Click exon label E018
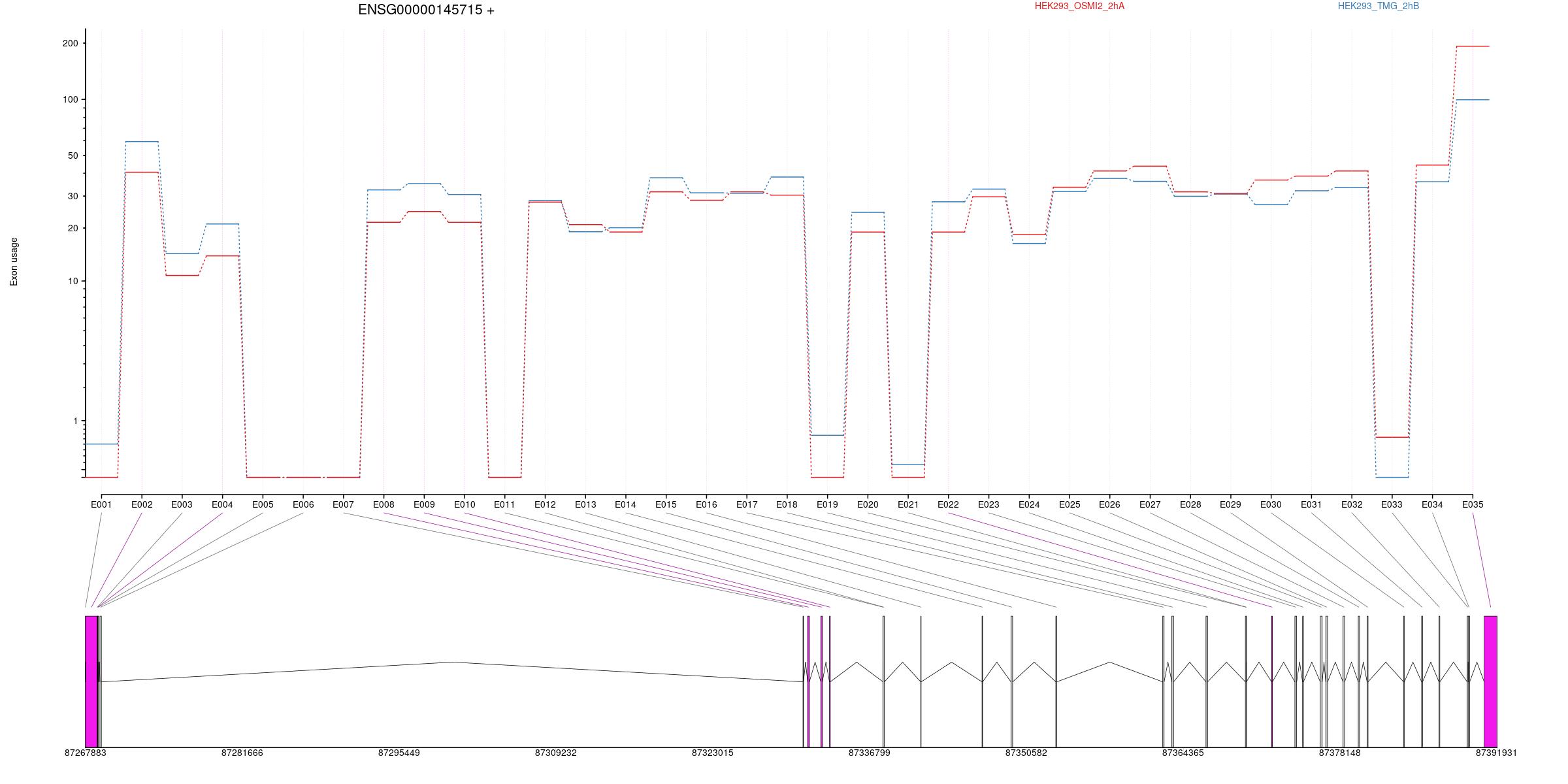This screenshot has width=1568, height=784. [787, 504]
